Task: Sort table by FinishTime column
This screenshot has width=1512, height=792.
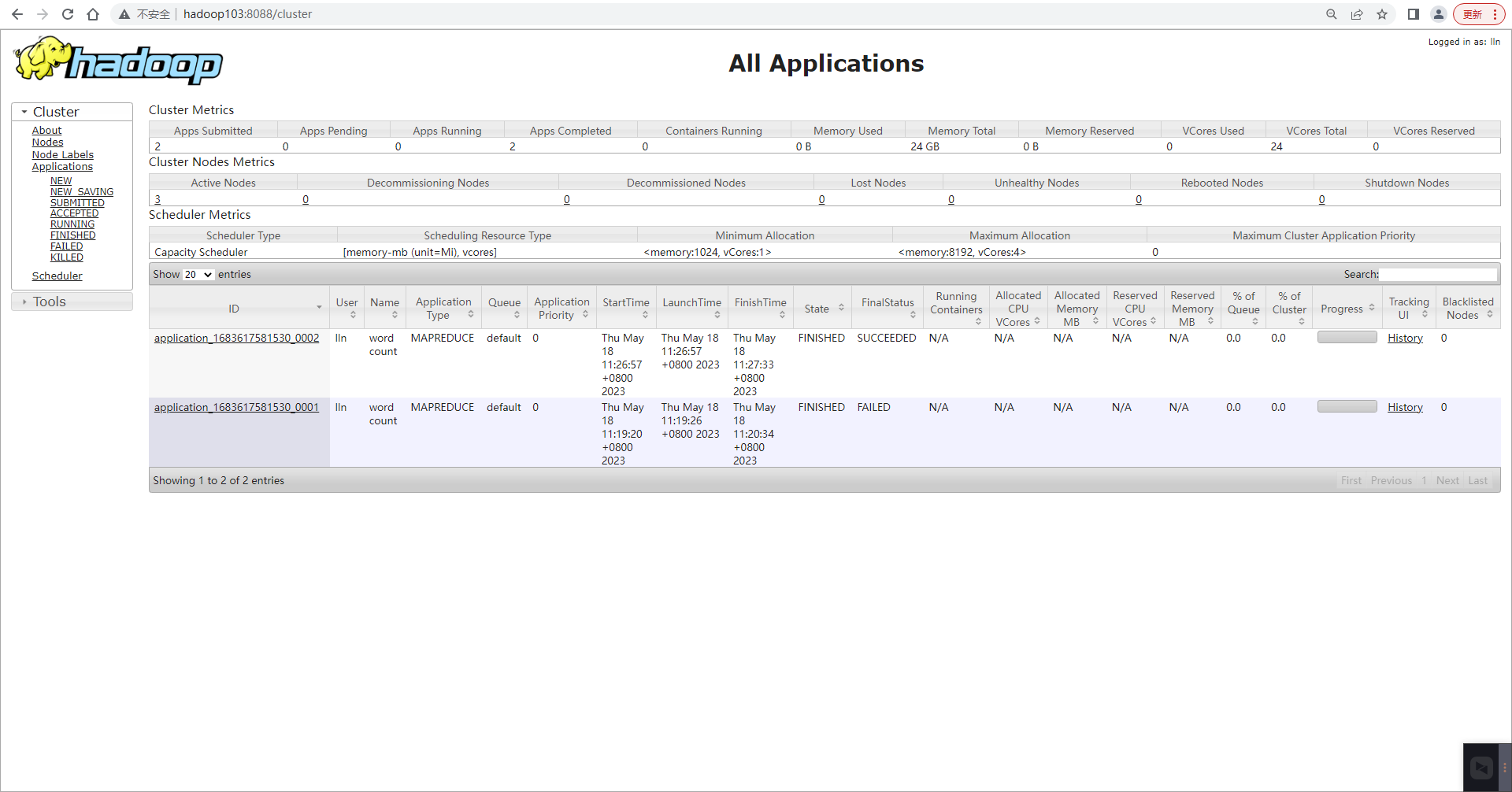Action: coord(761,309)
